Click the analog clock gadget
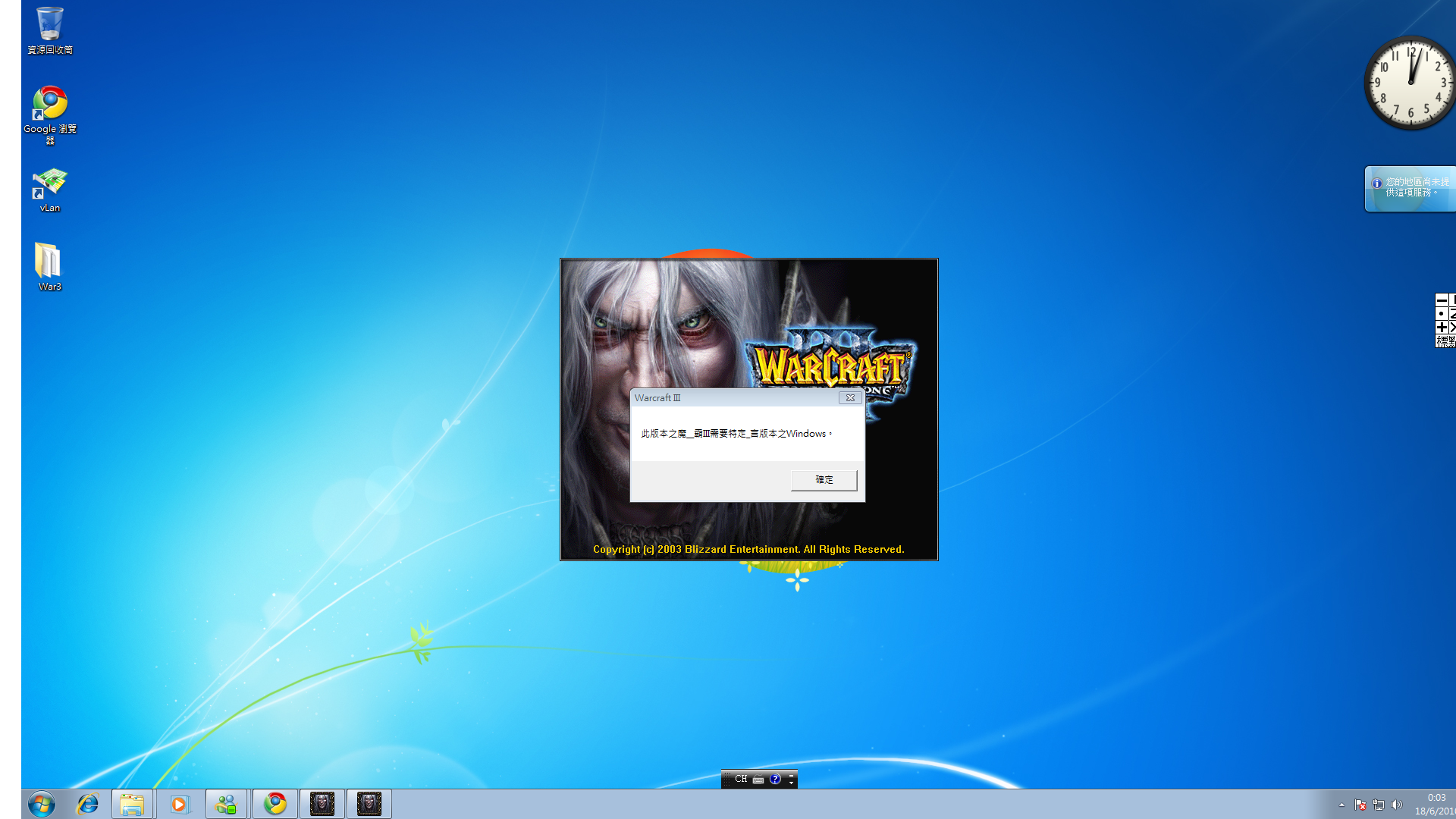1456x819 pixels. [1410, 83]
